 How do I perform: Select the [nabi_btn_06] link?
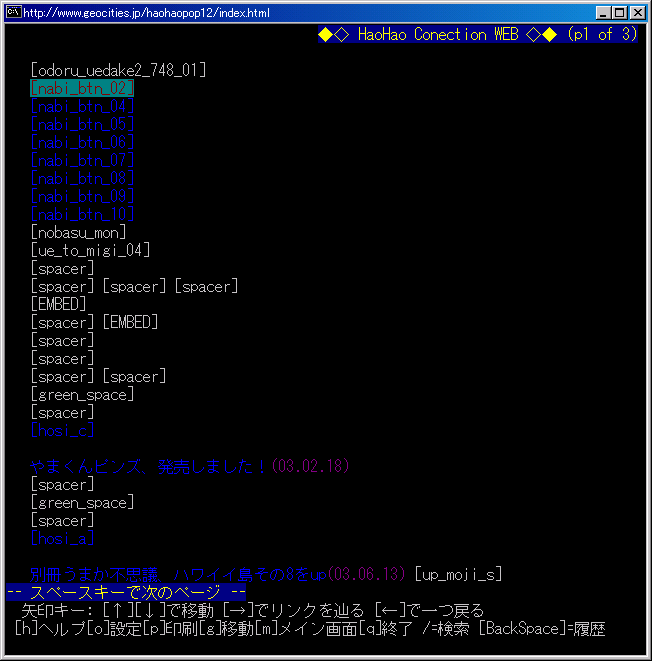pos(82,142)
